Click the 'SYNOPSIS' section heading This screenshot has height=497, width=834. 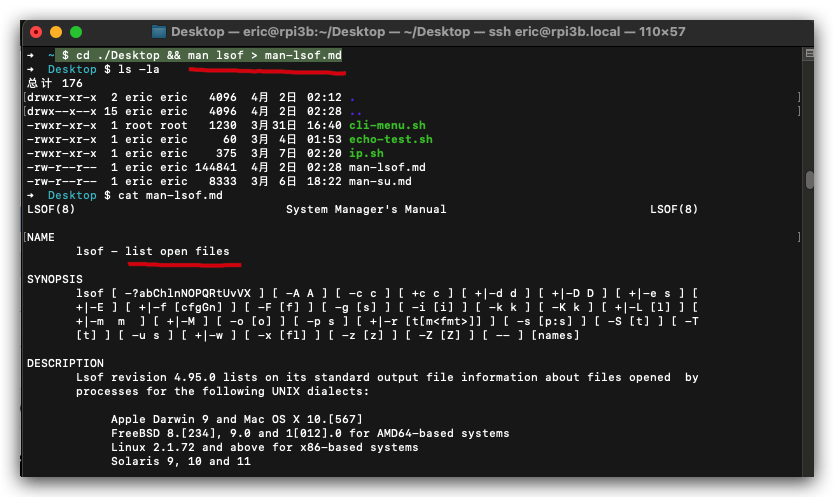click(55, 279)
